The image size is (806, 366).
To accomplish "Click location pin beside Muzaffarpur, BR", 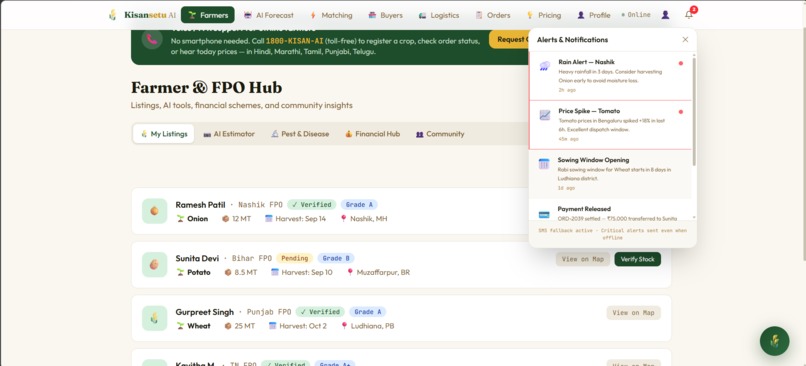I will pyautogui.click(x=350, y=272).
